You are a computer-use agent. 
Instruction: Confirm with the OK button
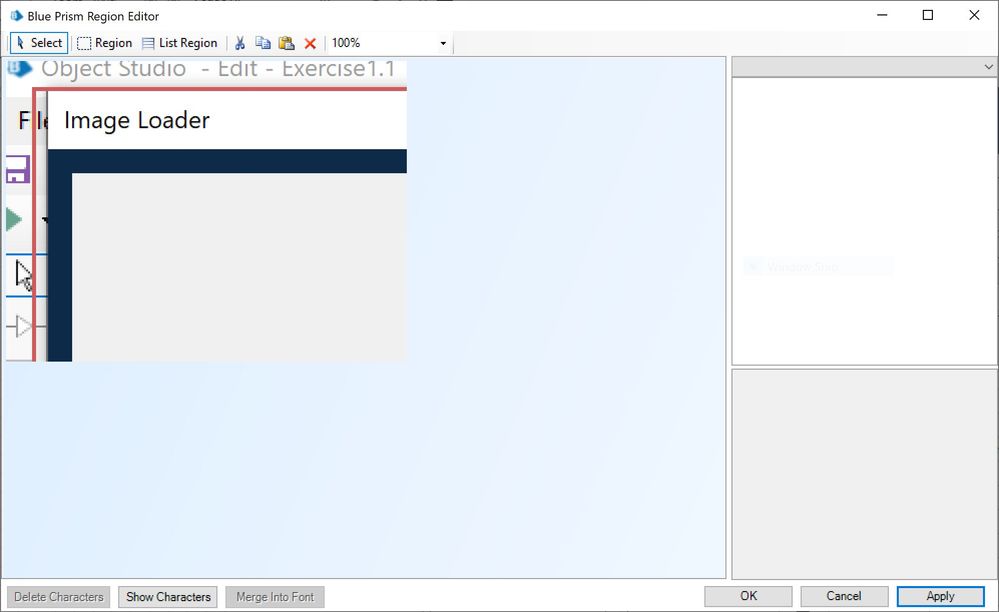[x=749, y=596]
